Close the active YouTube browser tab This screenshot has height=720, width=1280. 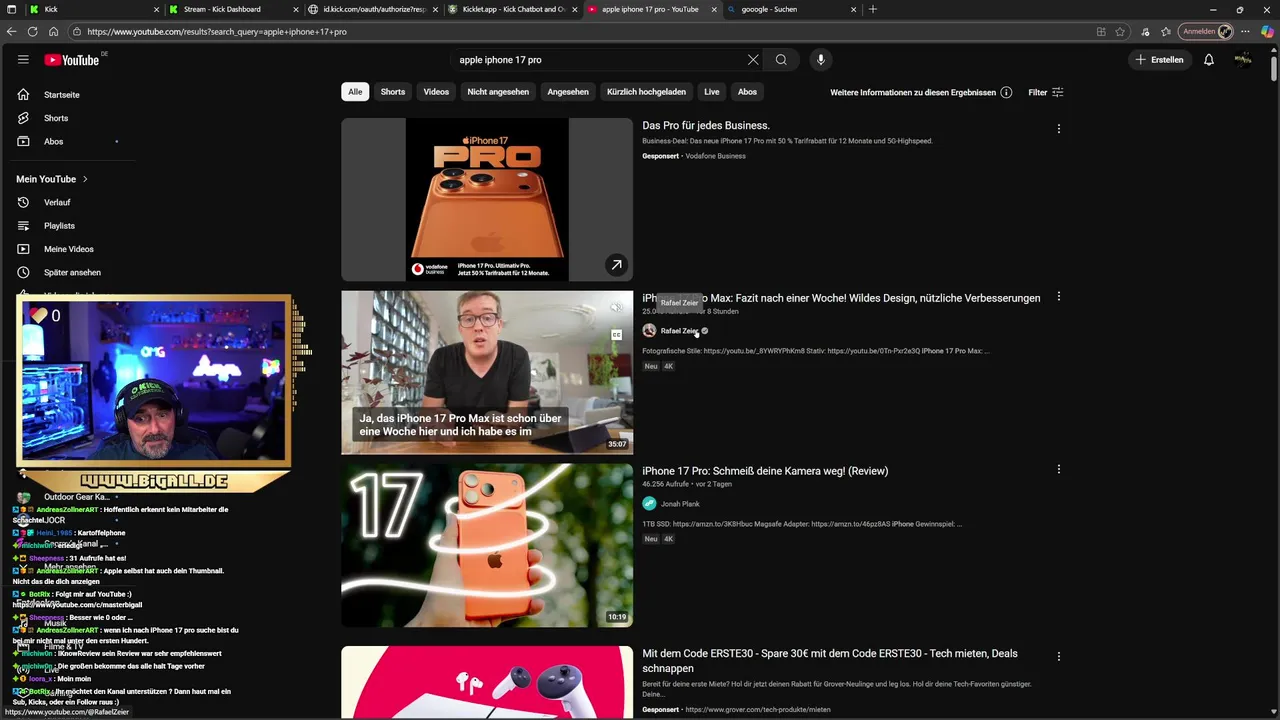713,9
